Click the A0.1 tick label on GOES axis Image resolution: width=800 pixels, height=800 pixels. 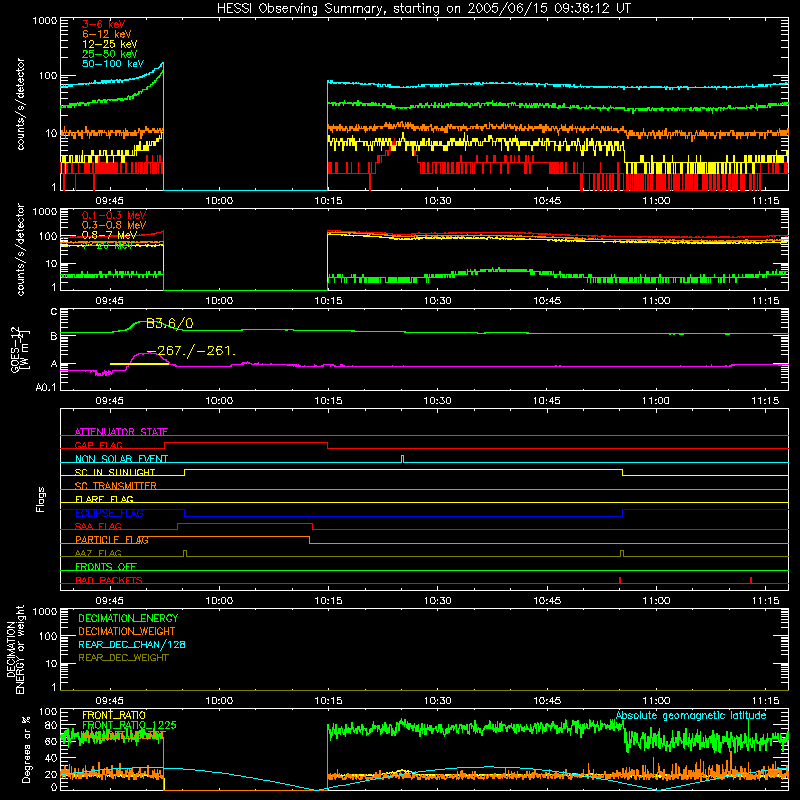click(45, 388)
